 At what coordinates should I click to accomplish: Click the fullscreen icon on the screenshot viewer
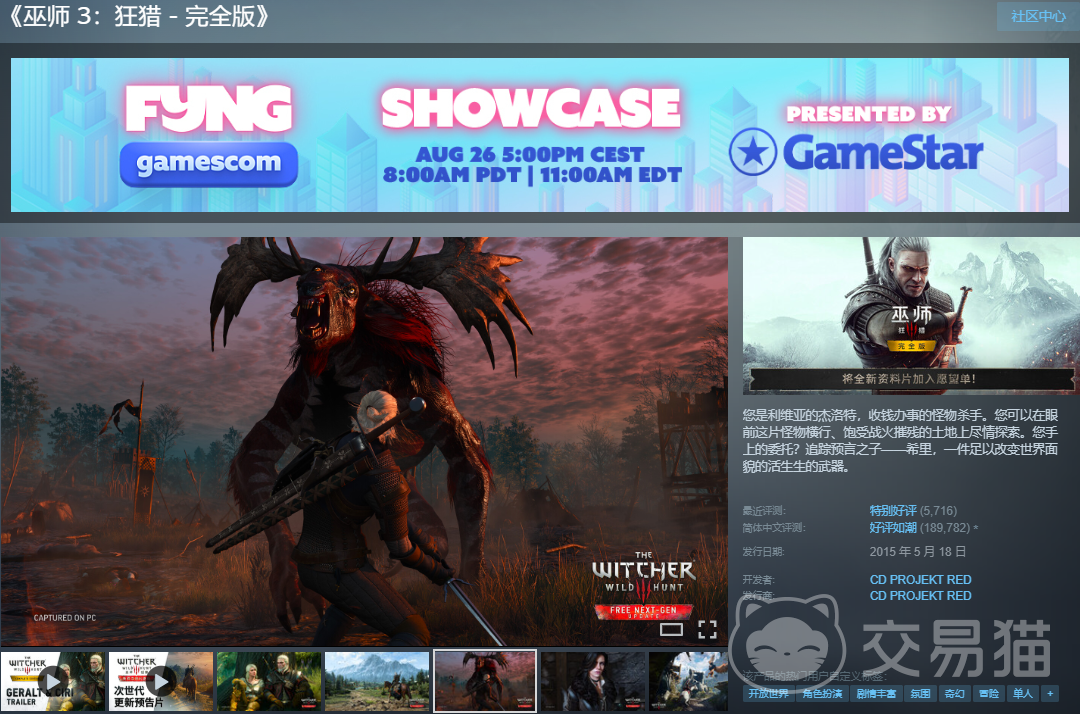[x=707, y=629]
